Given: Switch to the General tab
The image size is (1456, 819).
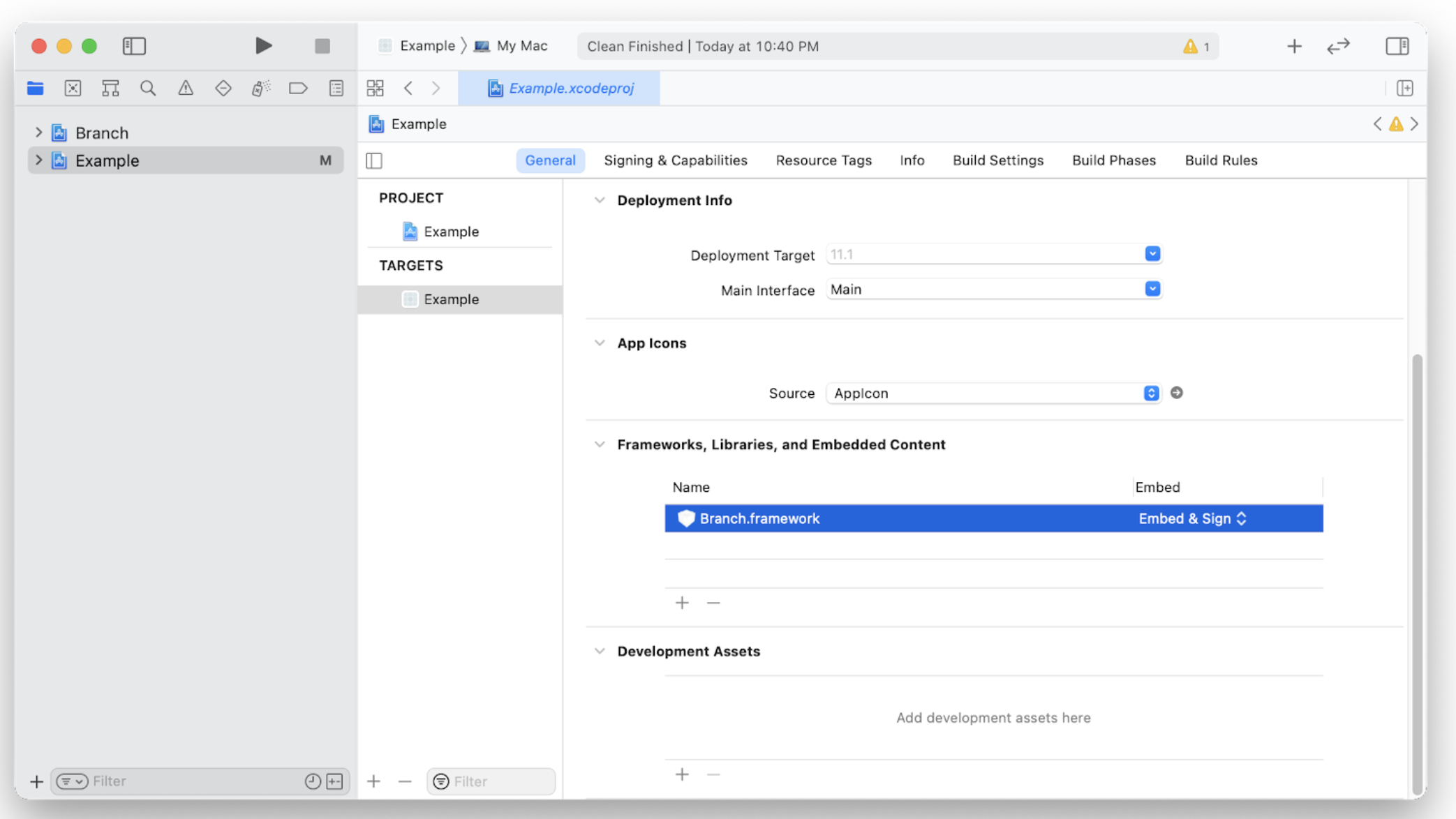Looking at the screenshot, I should click(x=550, y=160).
